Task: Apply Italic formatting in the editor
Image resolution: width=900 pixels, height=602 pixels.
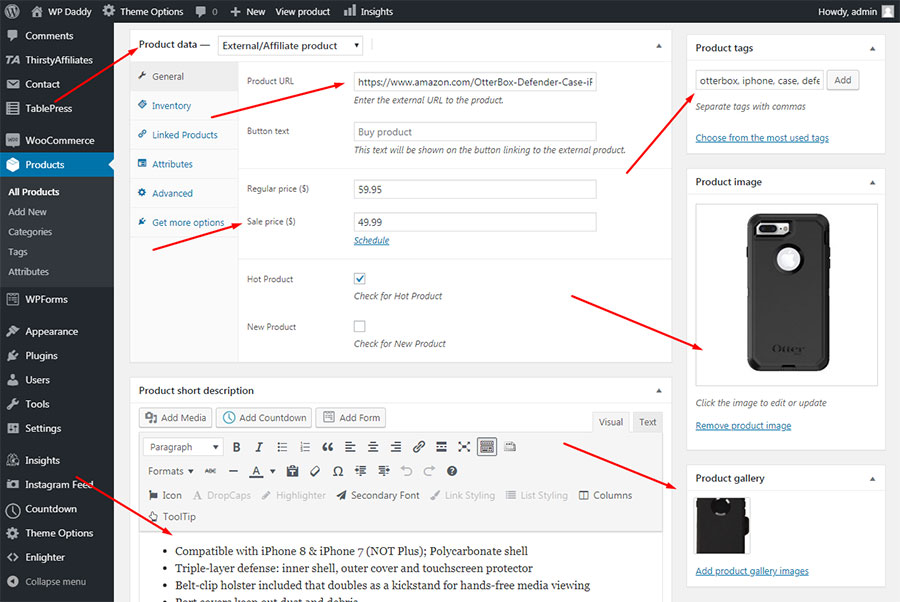Action: point(259,447)
